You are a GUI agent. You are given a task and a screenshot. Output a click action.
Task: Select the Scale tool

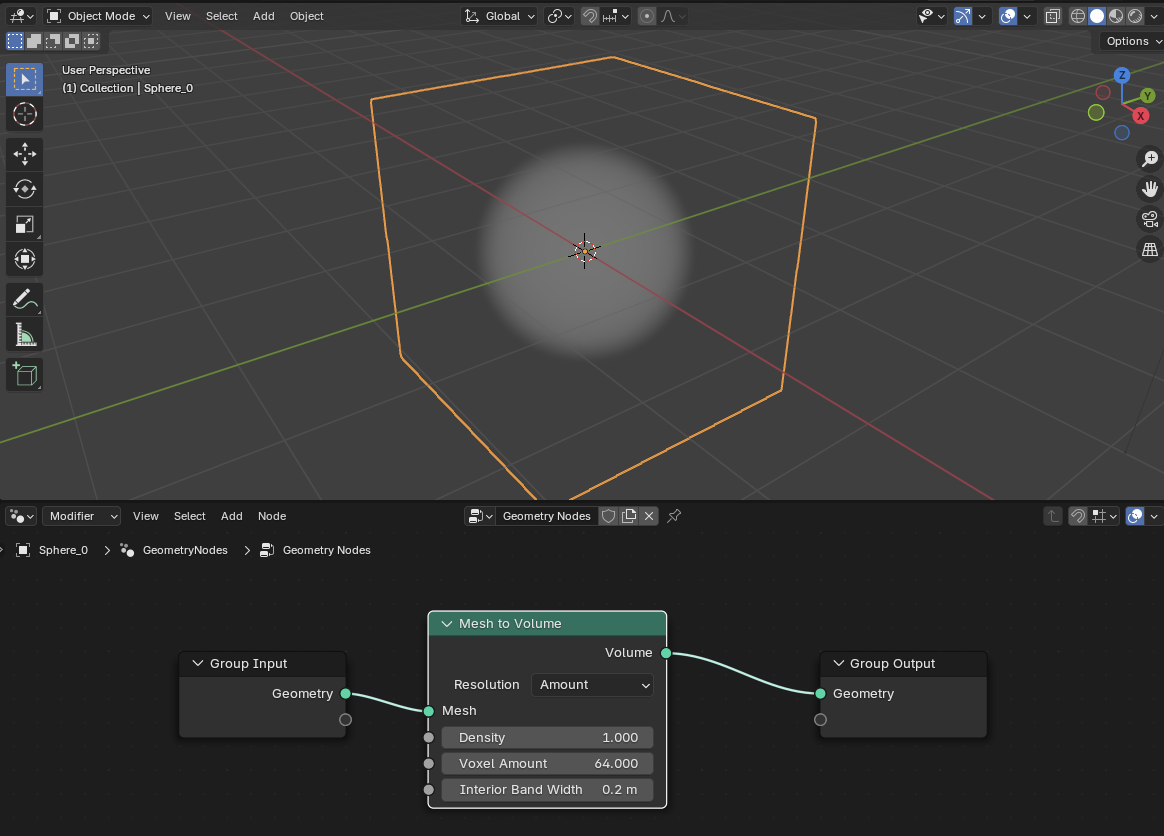[24, 224]
